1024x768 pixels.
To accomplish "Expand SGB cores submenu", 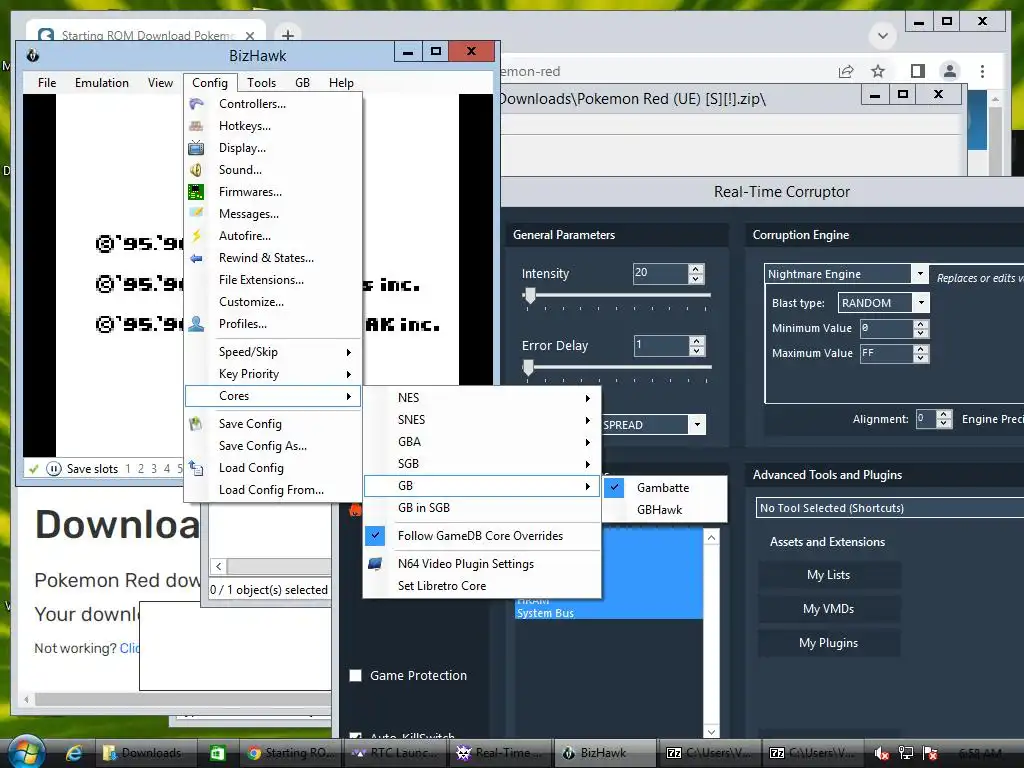I will (482, 464).
